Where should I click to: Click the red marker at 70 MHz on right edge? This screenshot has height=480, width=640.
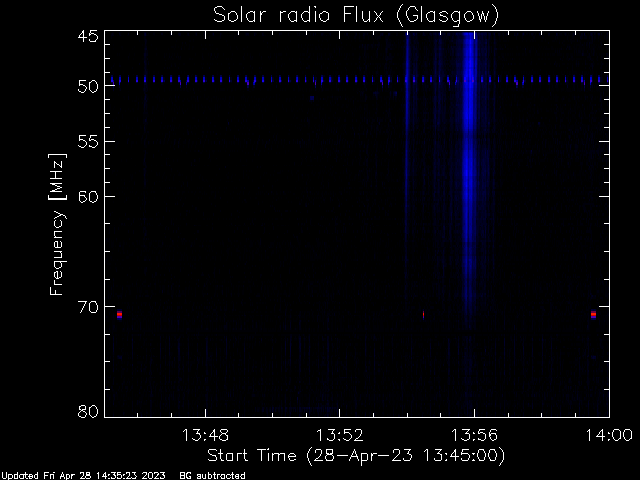593,315
